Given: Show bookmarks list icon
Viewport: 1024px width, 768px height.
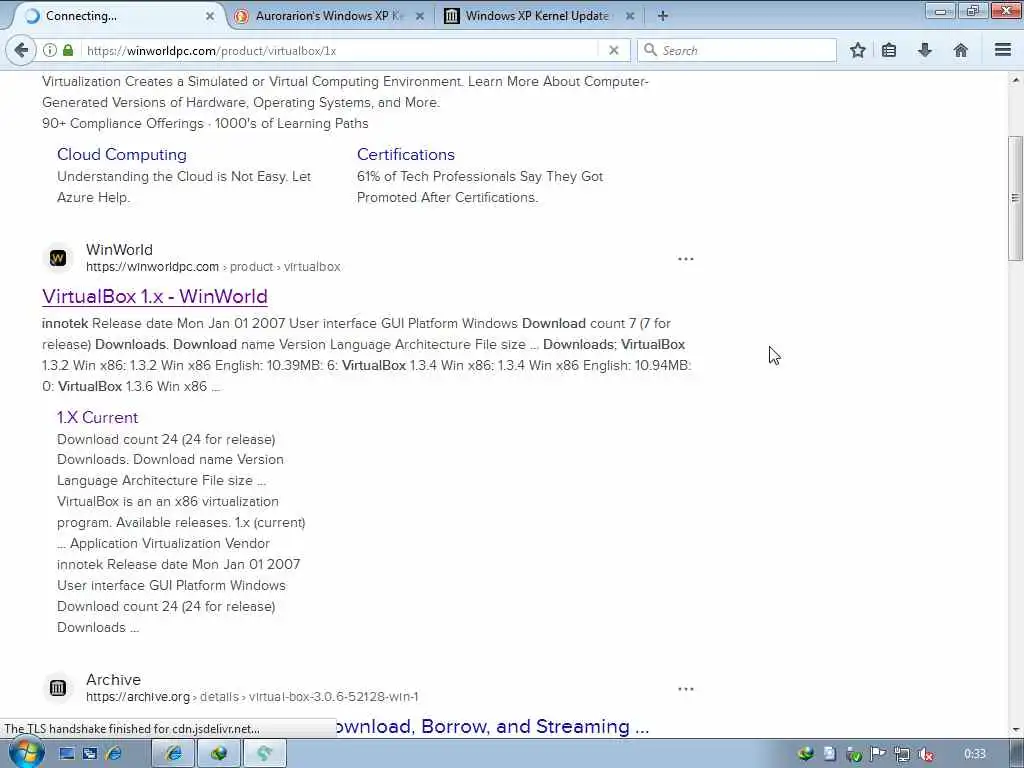Looking at the screenshot, I should (889, 50).
